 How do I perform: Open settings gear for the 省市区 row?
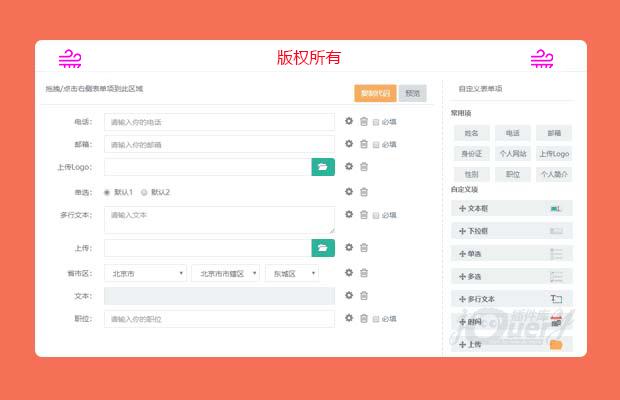[349, 273]
